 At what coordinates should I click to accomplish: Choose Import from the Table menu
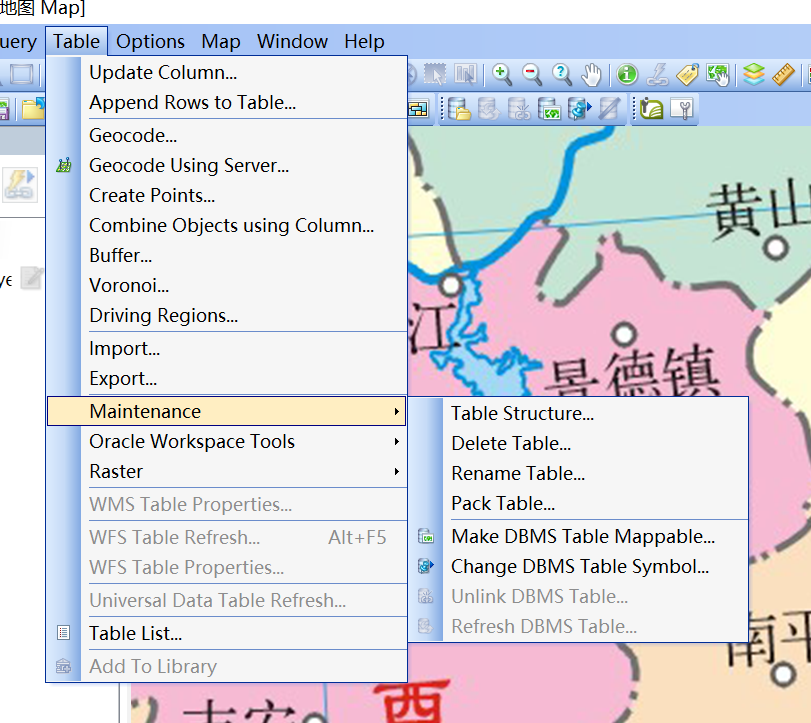point(227,349)
